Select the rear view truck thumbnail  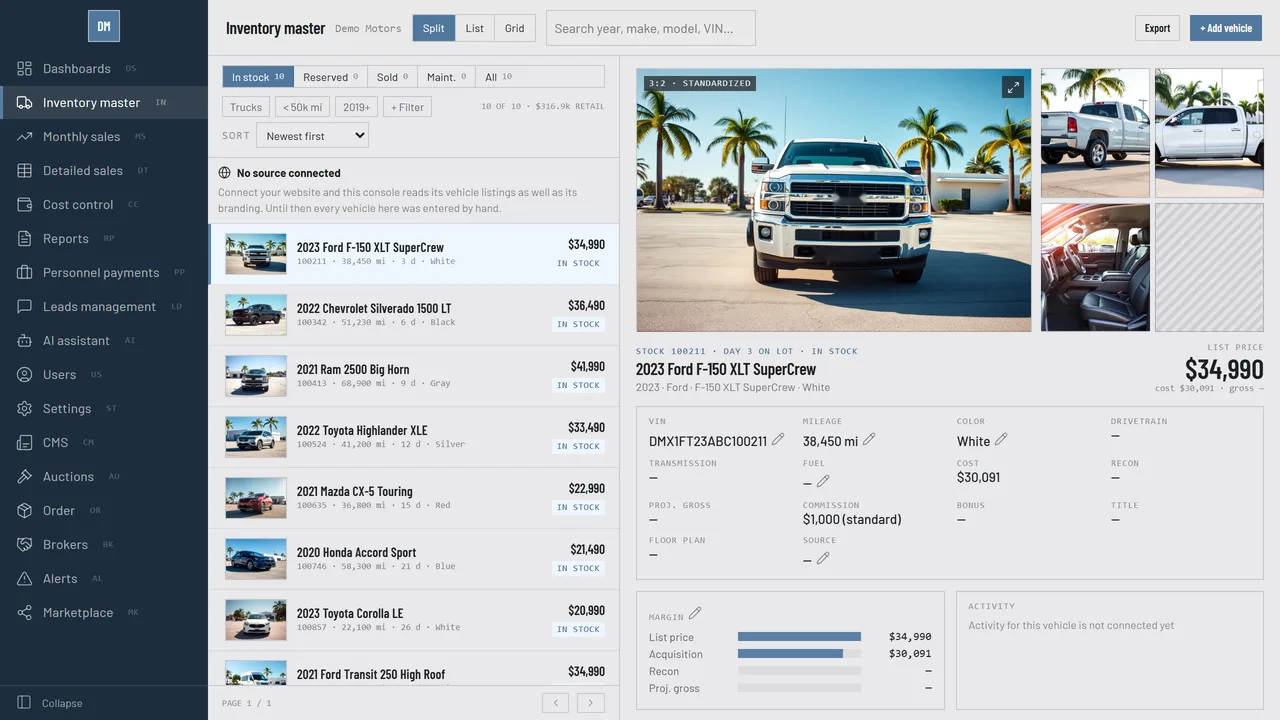(1095, 132)
